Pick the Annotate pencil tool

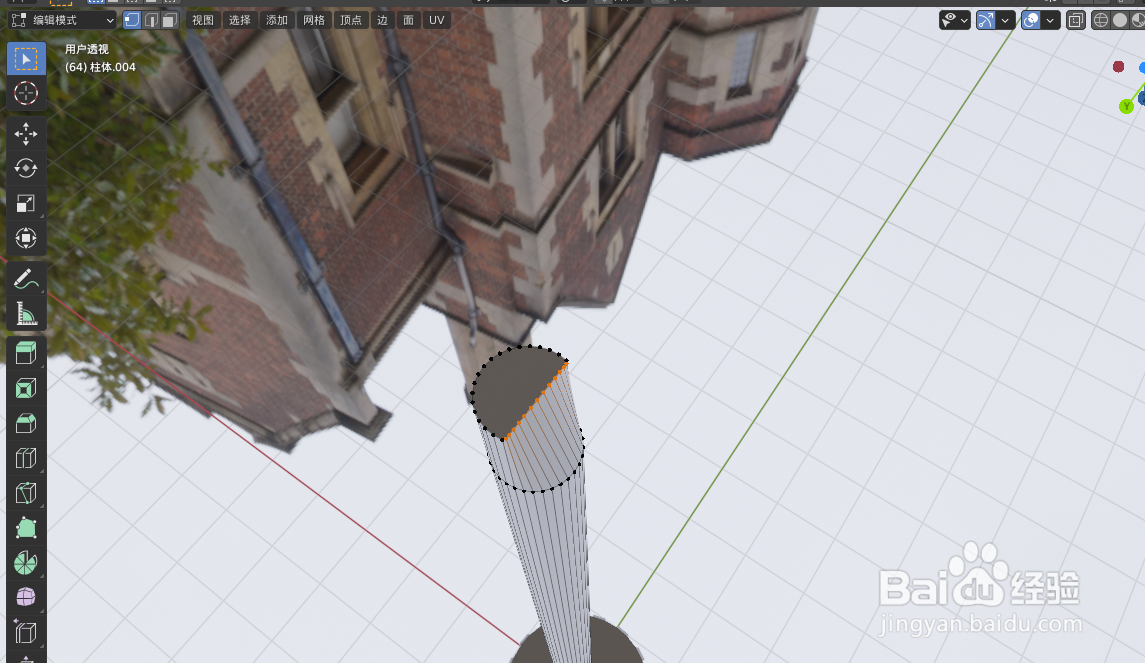coord(26,279)
